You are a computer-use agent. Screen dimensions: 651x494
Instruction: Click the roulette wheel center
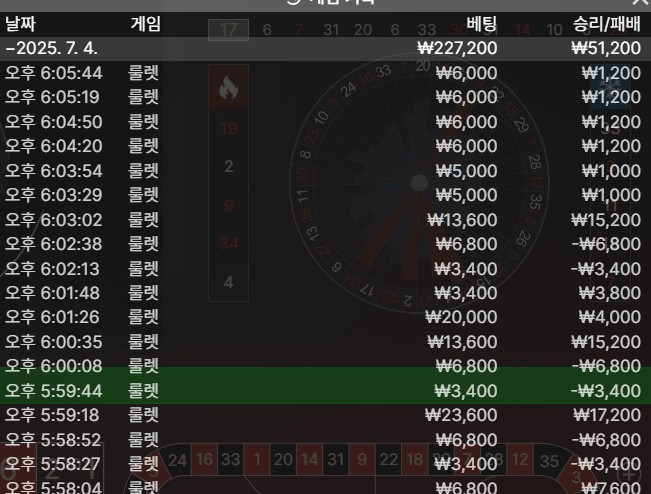tap(418, 183)
